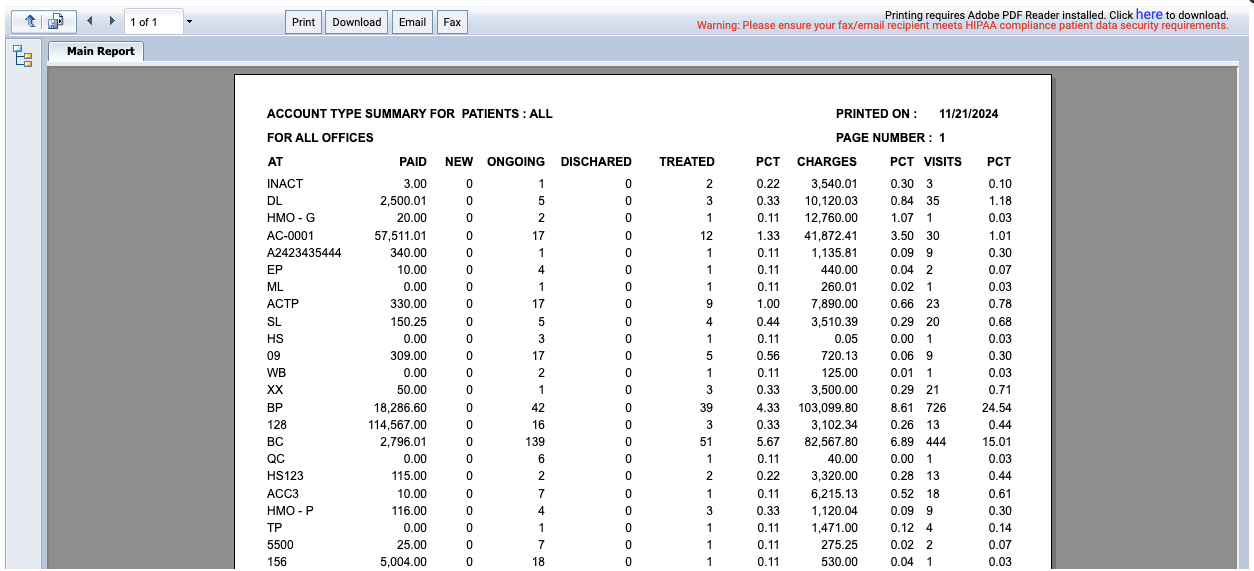Click the visits percent 24.54
The image size is (1254, 571).
(997, 408)
